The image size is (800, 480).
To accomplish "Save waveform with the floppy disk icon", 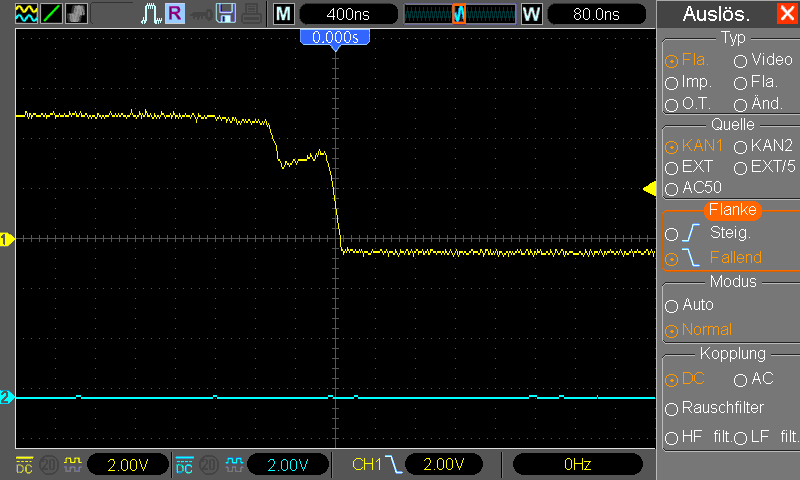I will click(226, 13).
